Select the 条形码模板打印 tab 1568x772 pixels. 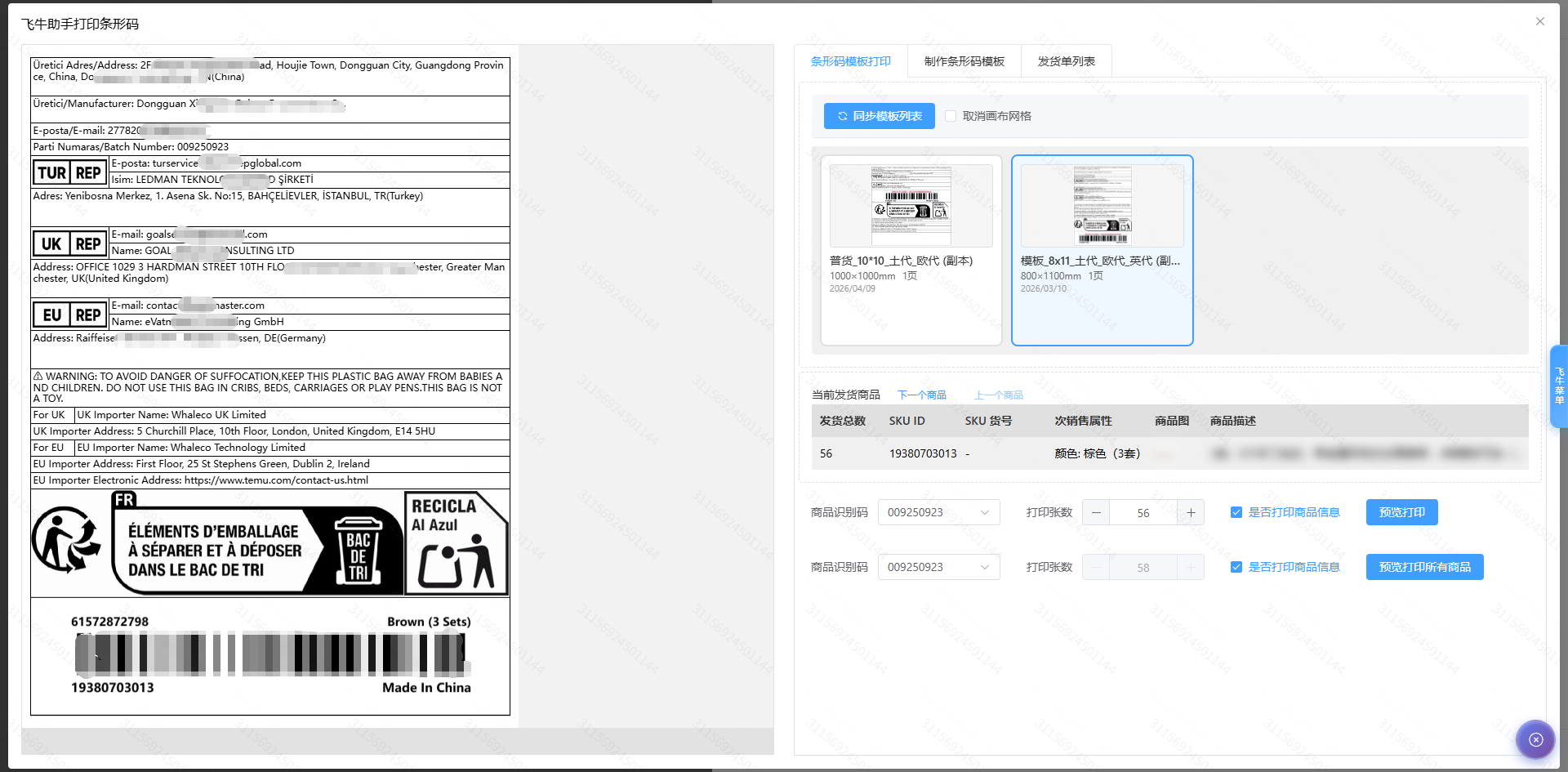850,61
